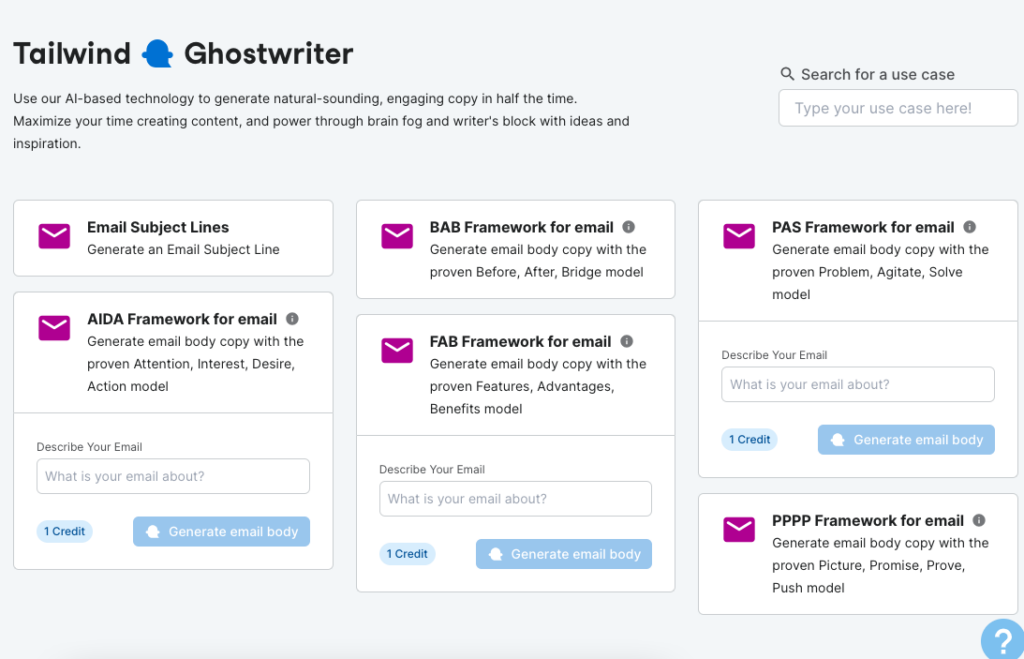The image size is (1024, 659).
Task: Click the envelope icon on Email Subject Lines card
Action: click(x=54, y=236)
